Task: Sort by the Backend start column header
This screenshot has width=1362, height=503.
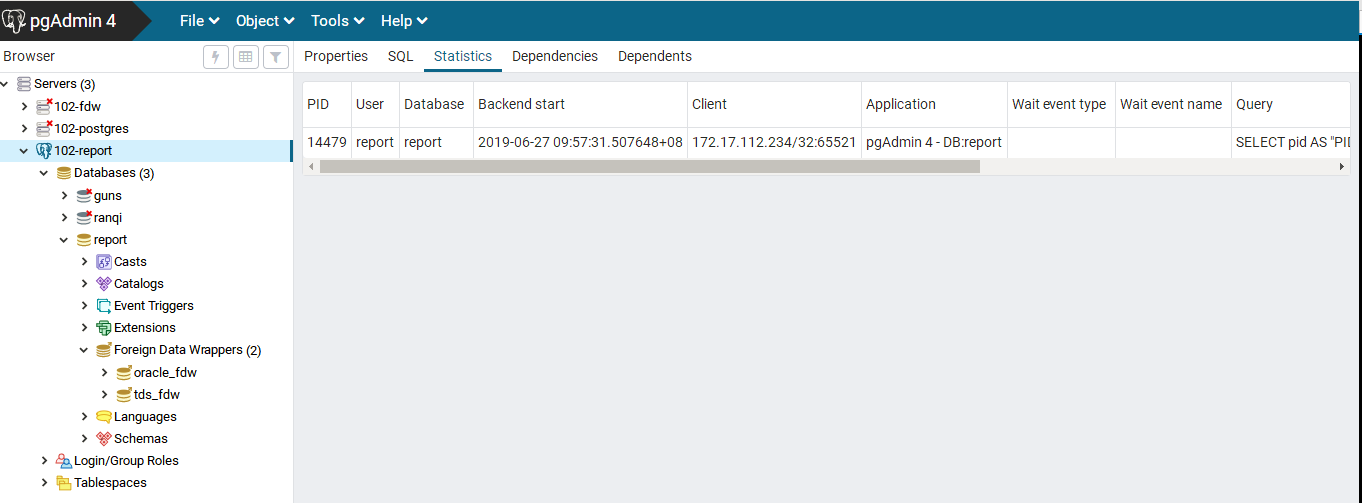Action: point(521,104)
